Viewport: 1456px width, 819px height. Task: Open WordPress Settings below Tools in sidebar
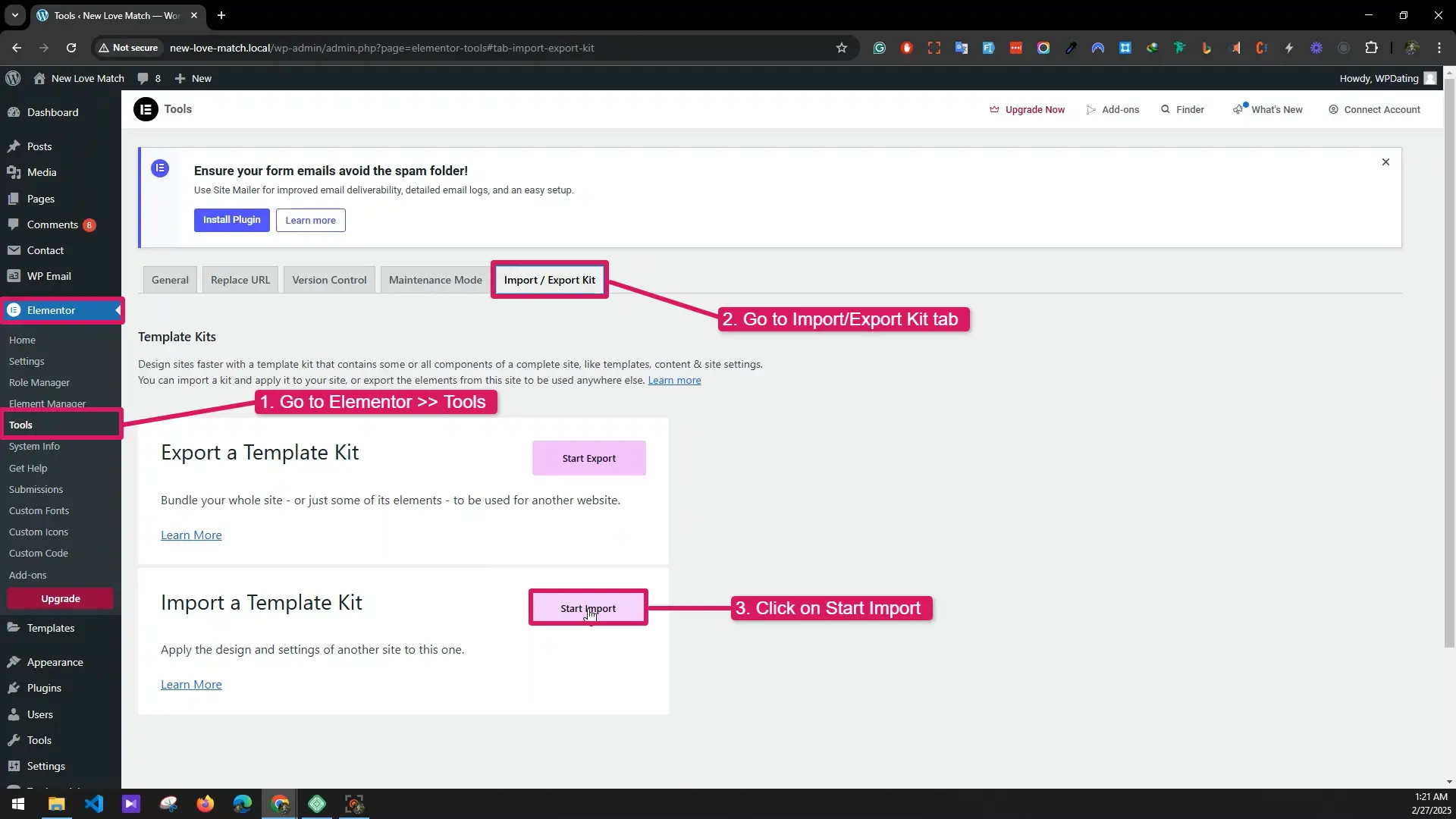click(x=61, y=766)
